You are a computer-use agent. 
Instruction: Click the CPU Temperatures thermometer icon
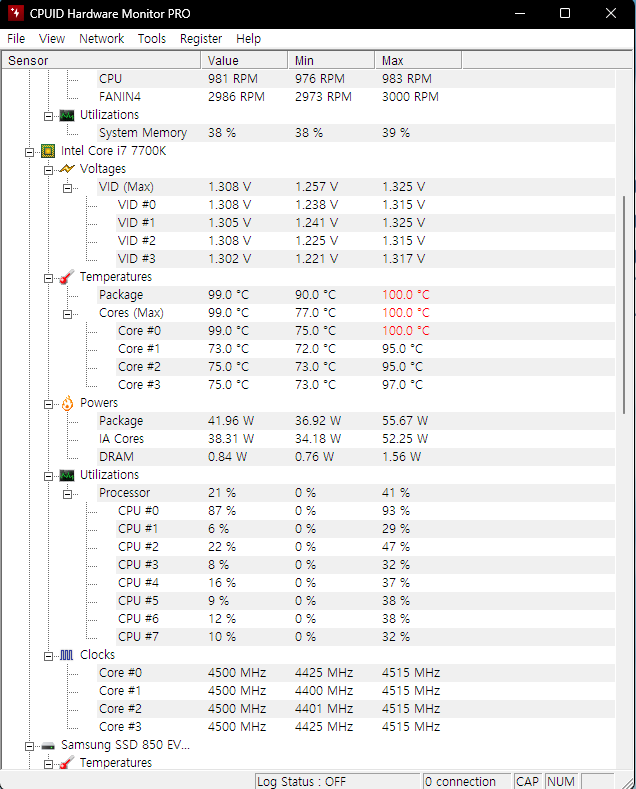[67, 277]
